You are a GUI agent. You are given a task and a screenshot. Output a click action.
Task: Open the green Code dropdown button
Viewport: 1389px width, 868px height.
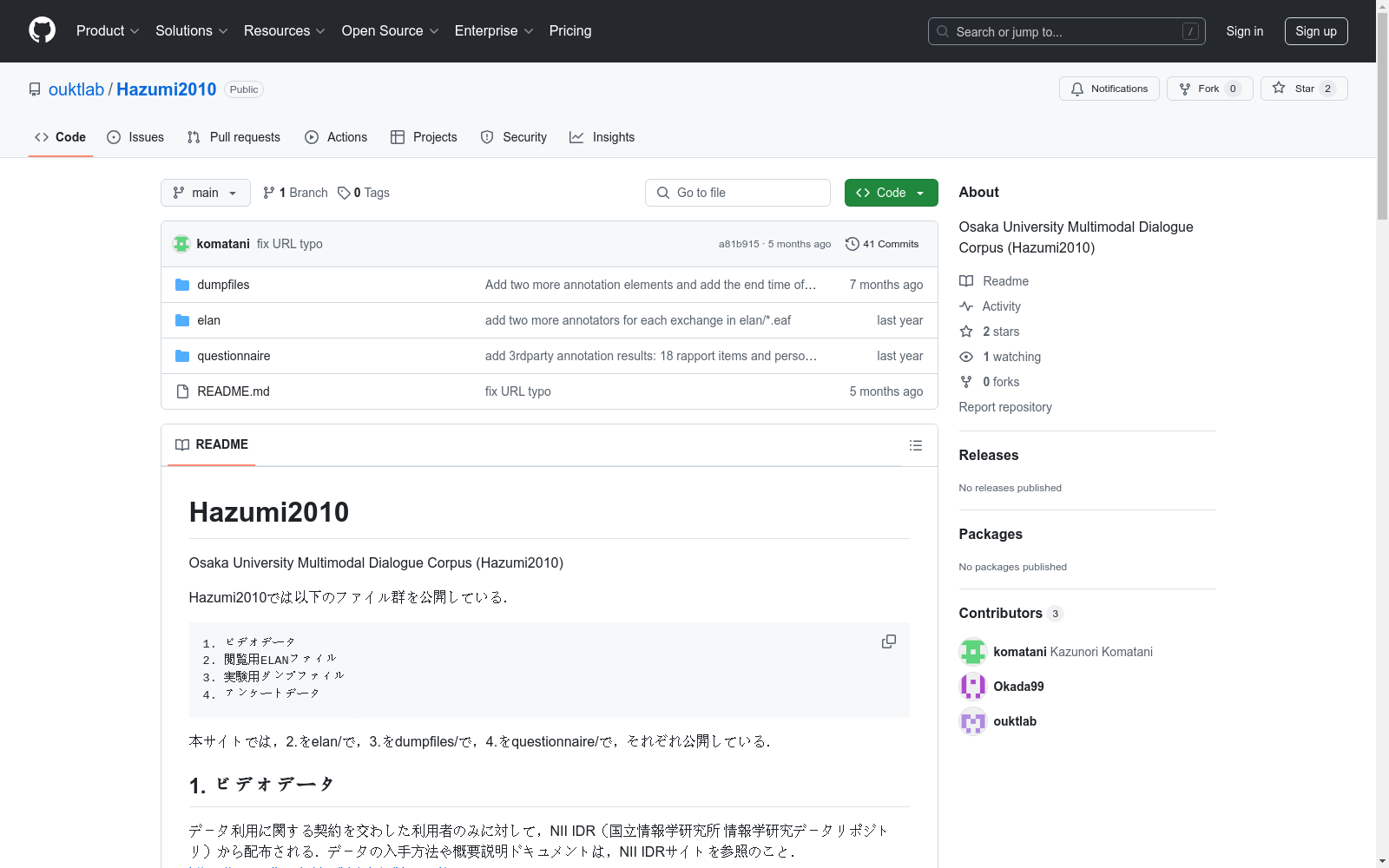891,193
